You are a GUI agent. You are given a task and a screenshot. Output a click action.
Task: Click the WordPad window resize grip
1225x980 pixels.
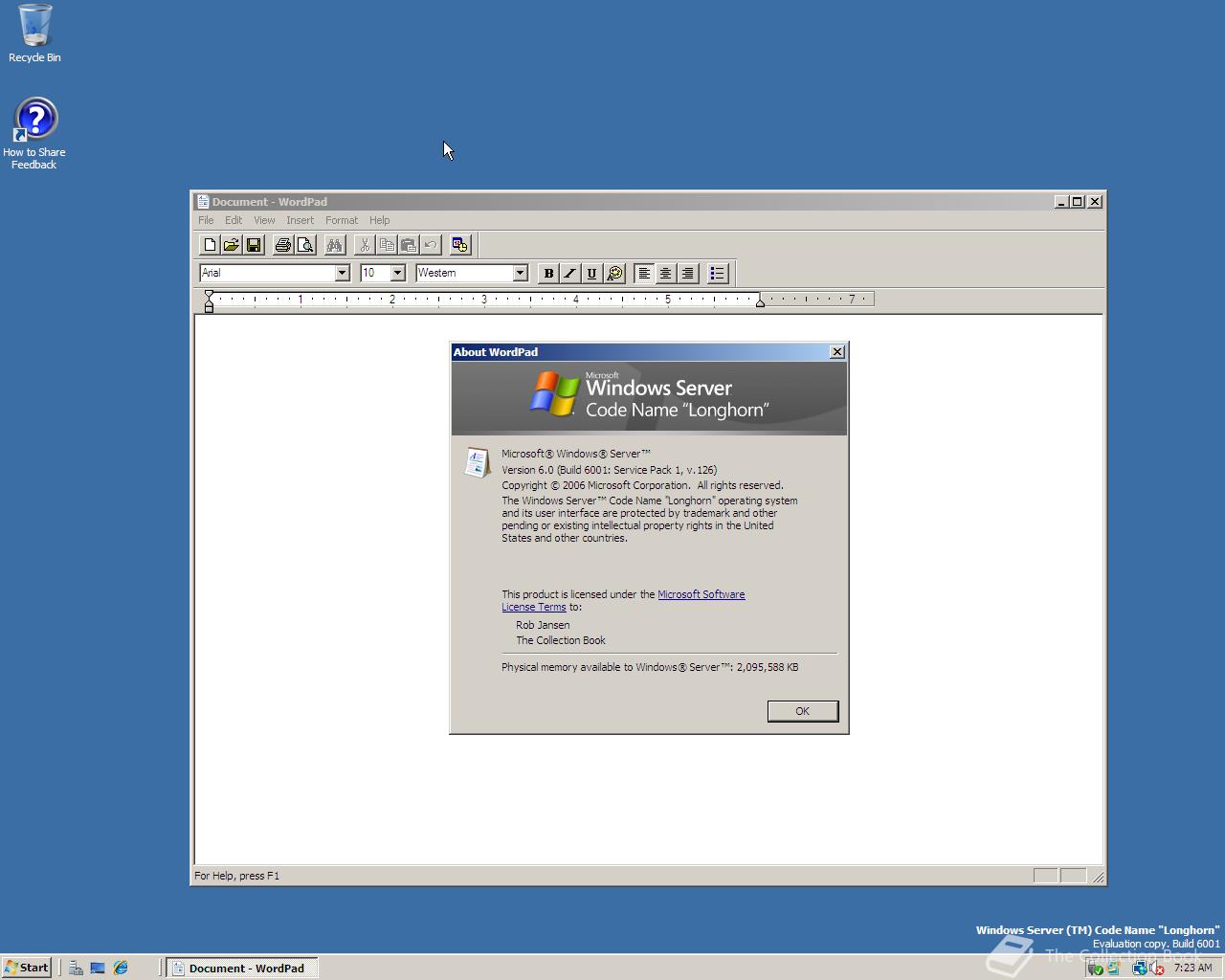click(1097, 877)
